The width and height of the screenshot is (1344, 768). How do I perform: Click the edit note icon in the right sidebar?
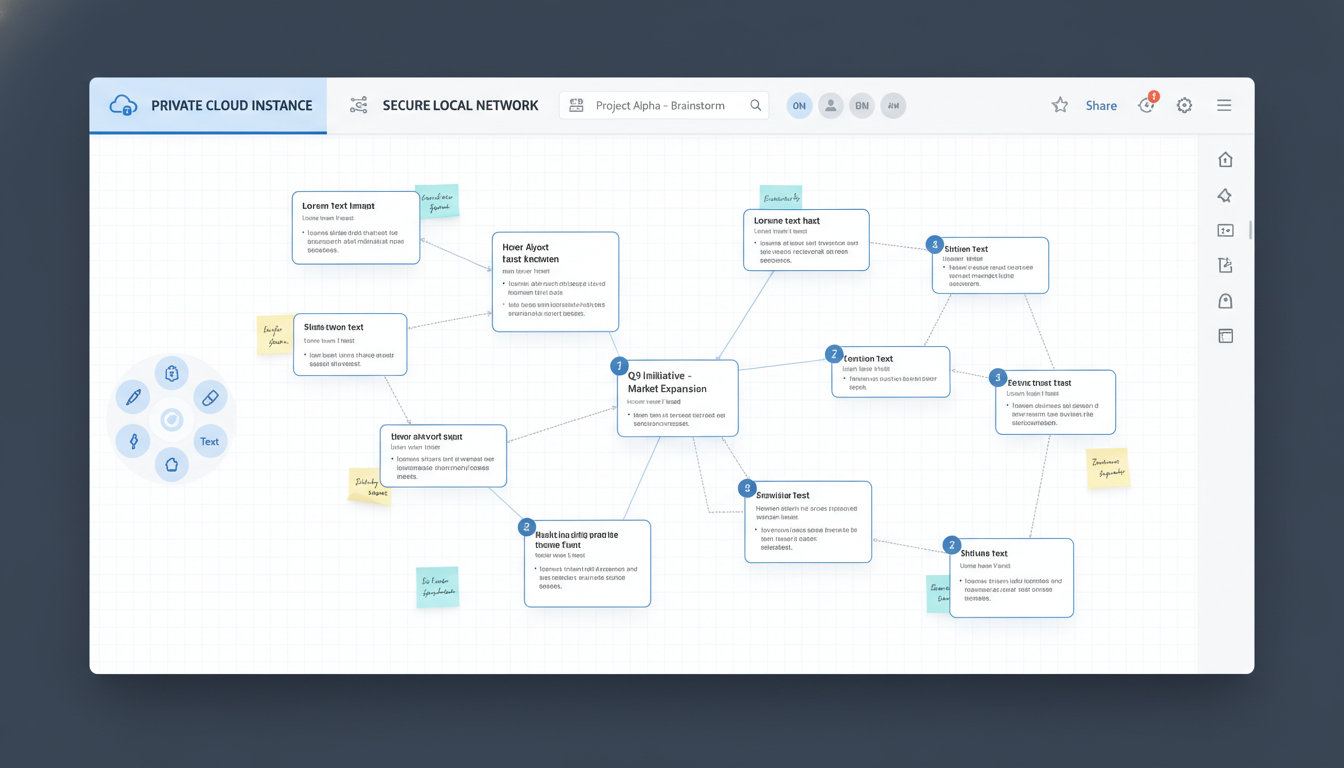pos(1225,266)
